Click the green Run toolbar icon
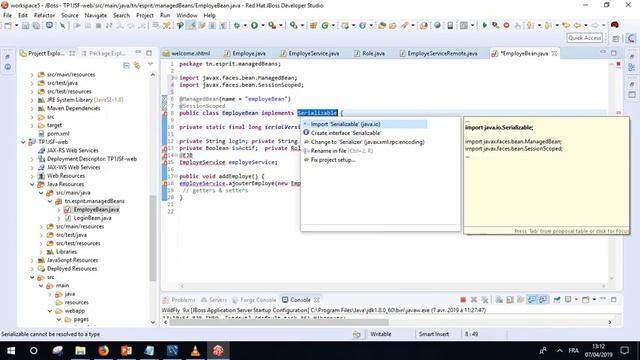640x360 pixels. (x=254, y=25)
